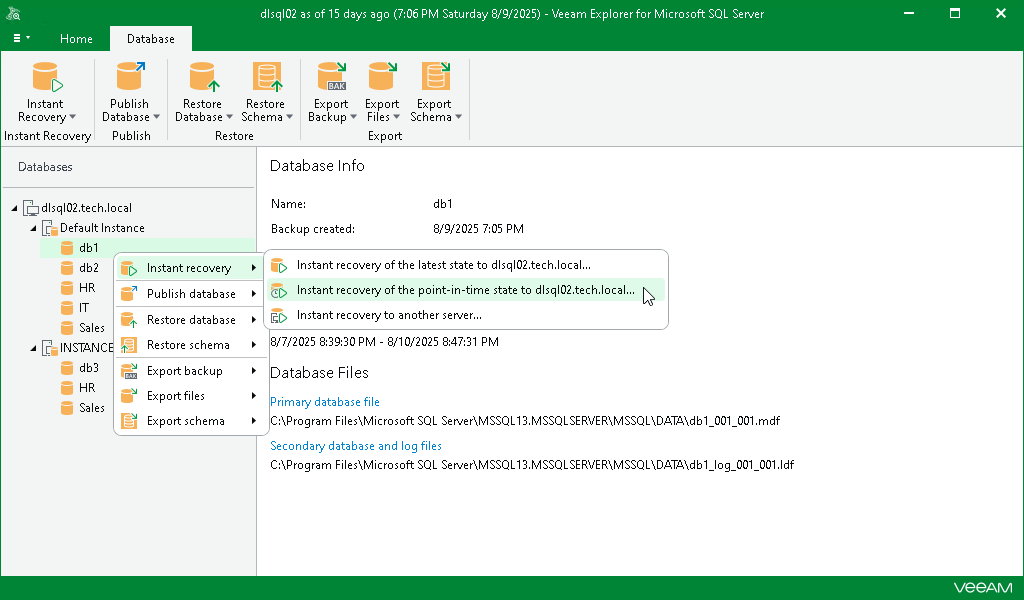Collapse the Default Instance tree node
Screen dimensions: 1024x600
click(x=33, y=227)
